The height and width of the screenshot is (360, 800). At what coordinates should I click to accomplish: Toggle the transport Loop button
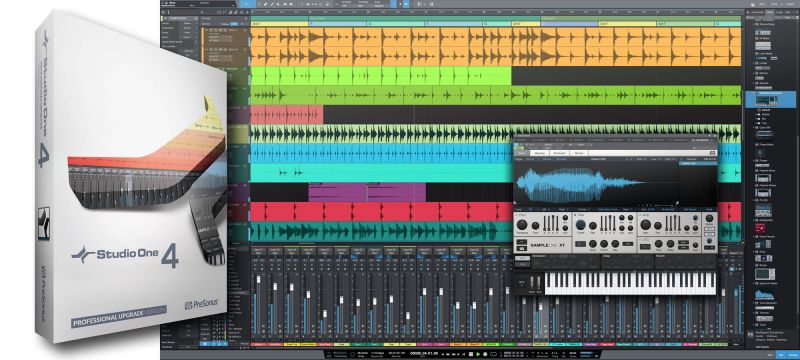coord(493,354)
